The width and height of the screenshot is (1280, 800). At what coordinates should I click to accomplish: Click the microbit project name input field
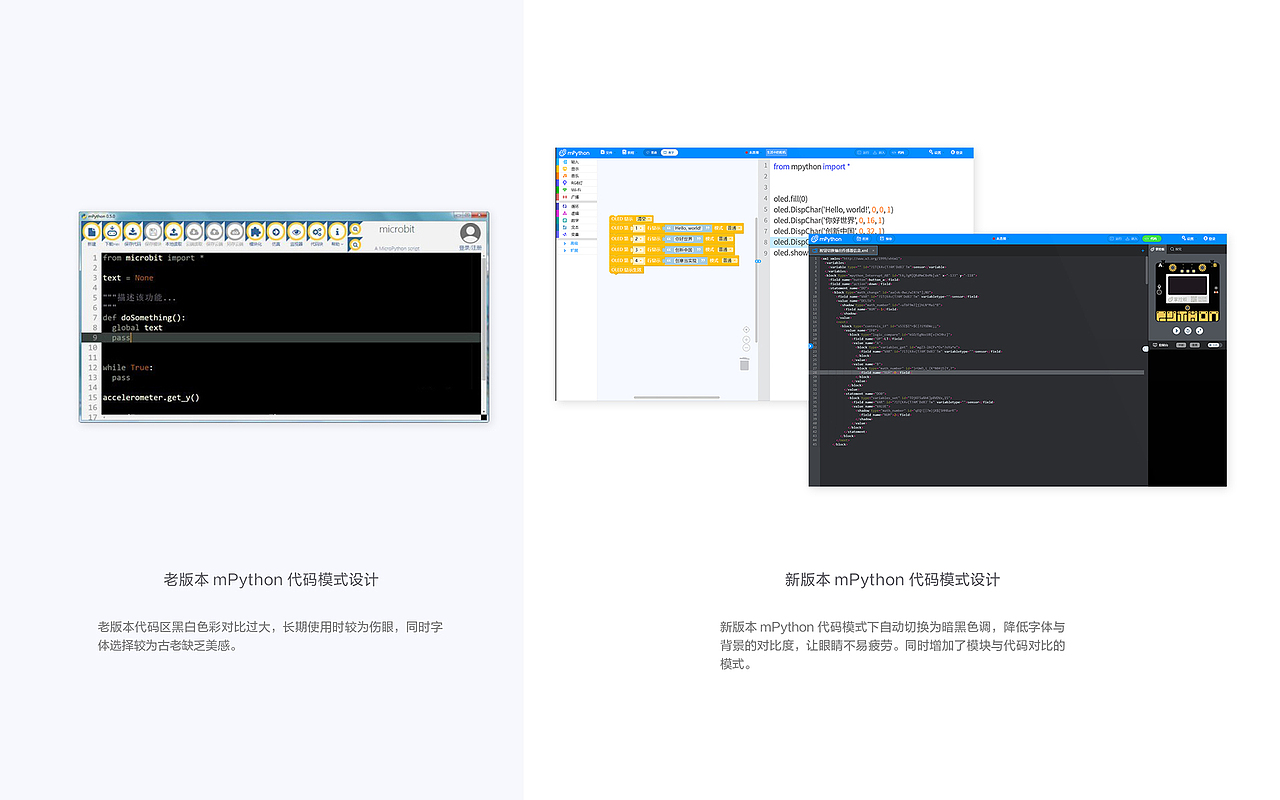(x=397, y=230)
